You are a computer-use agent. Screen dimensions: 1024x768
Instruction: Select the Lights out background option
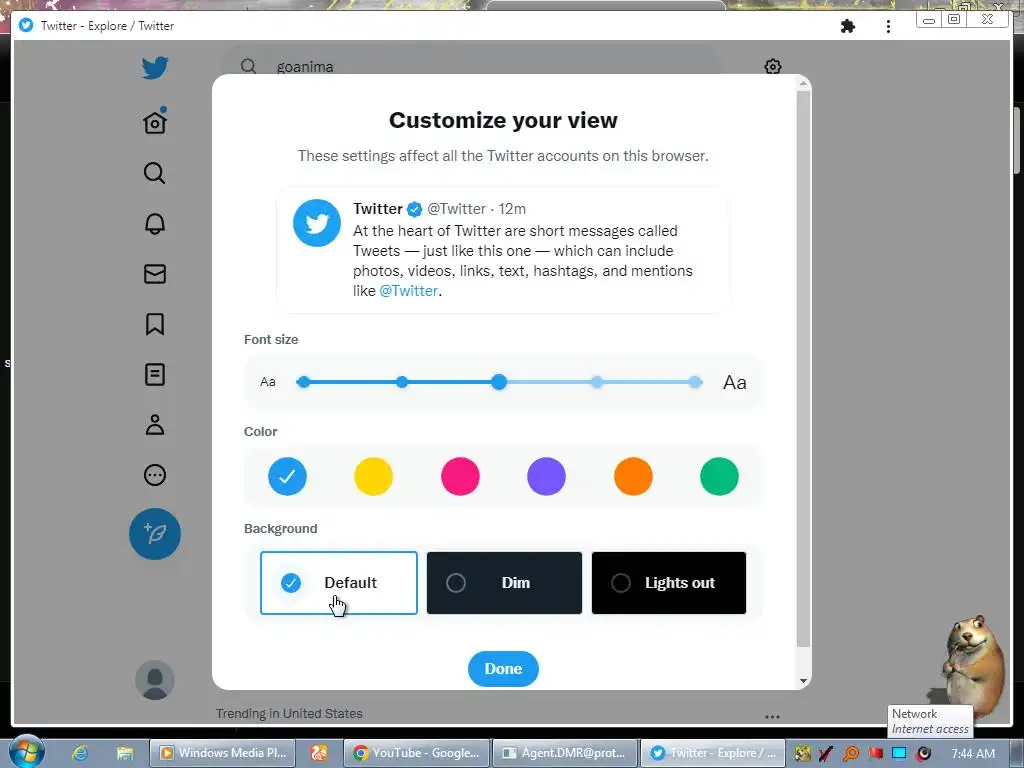(x=669, y=583)
